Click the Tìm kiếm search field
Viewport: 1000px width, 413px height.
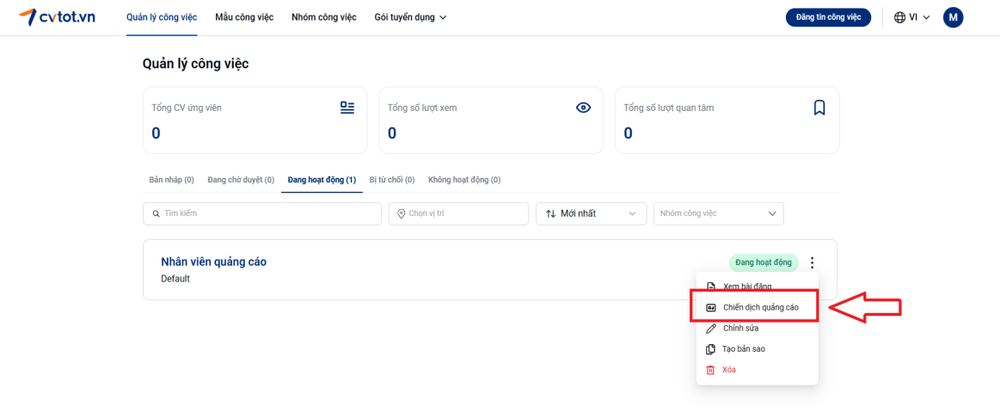click(x=262, y=214)
